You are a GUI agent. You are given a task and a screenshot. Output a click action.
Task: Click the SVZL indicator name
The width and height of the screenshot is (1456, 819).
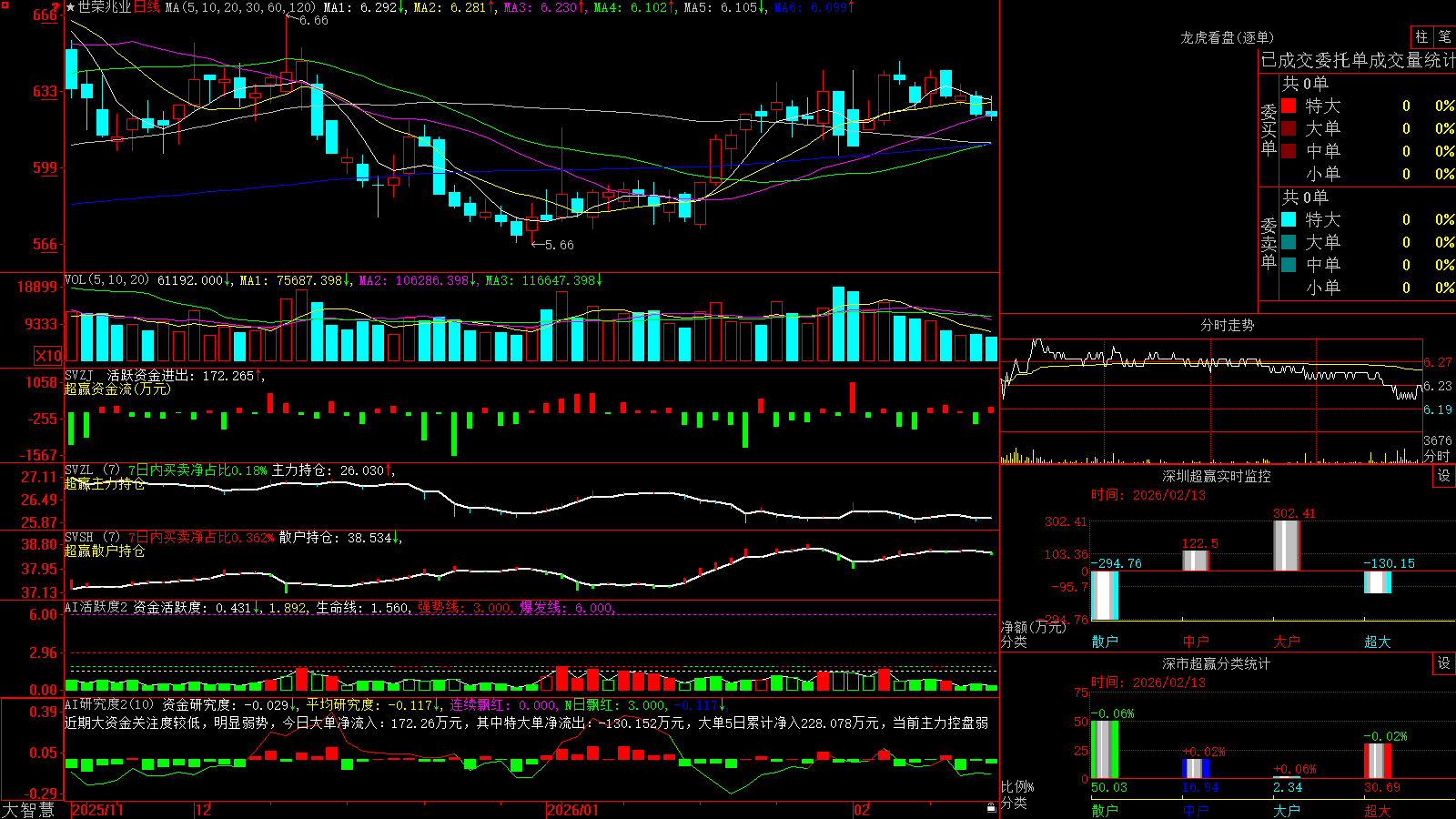point(79,470)
